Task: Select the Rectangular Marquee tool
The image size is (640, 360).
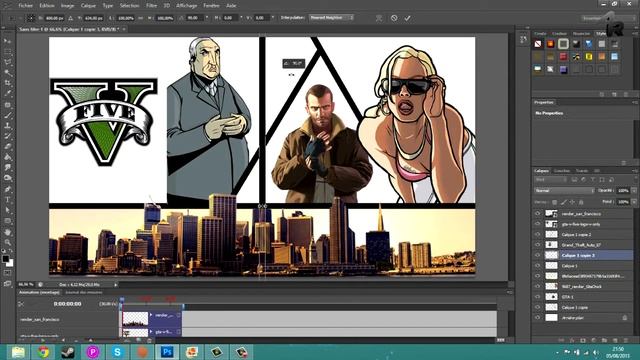Action: pyautogui.click(x=7, y=52)
